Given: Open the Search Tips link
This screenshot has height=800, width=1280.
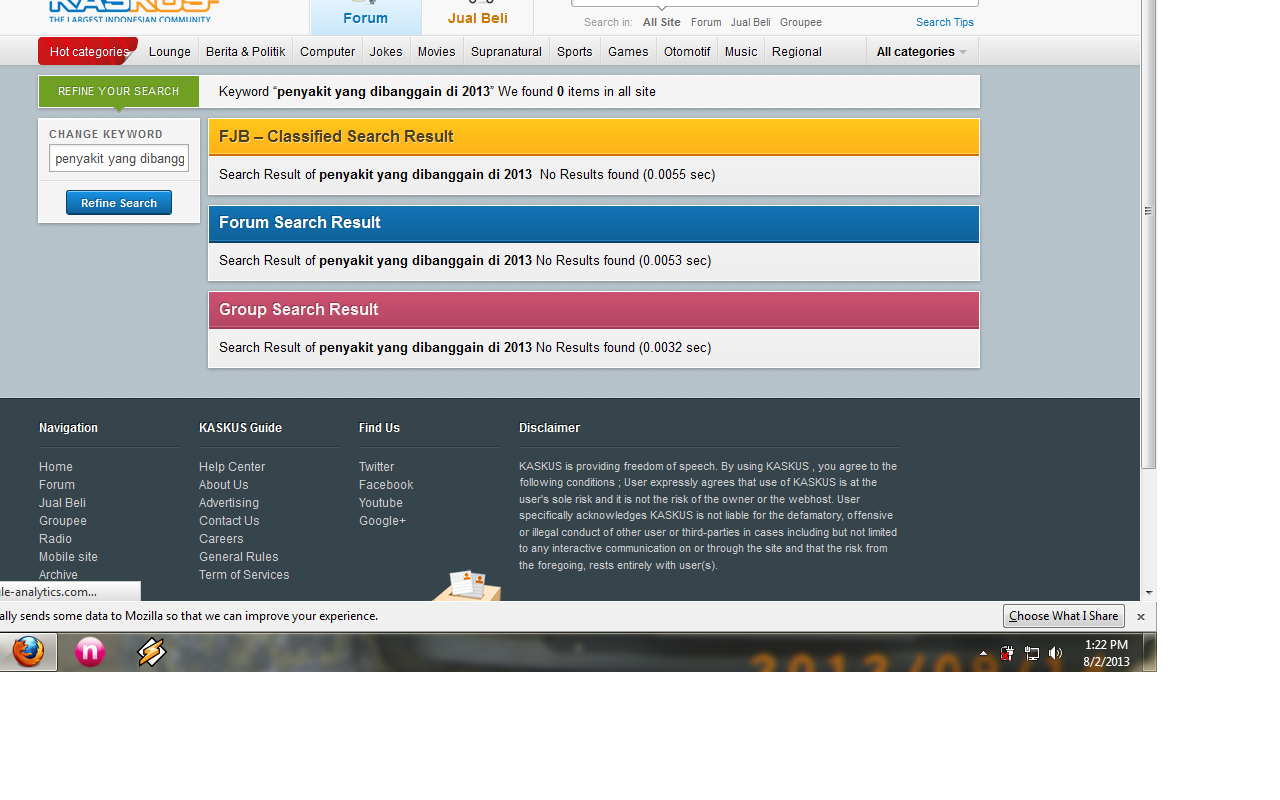Looking at the screenshot, I should (945, 22).
